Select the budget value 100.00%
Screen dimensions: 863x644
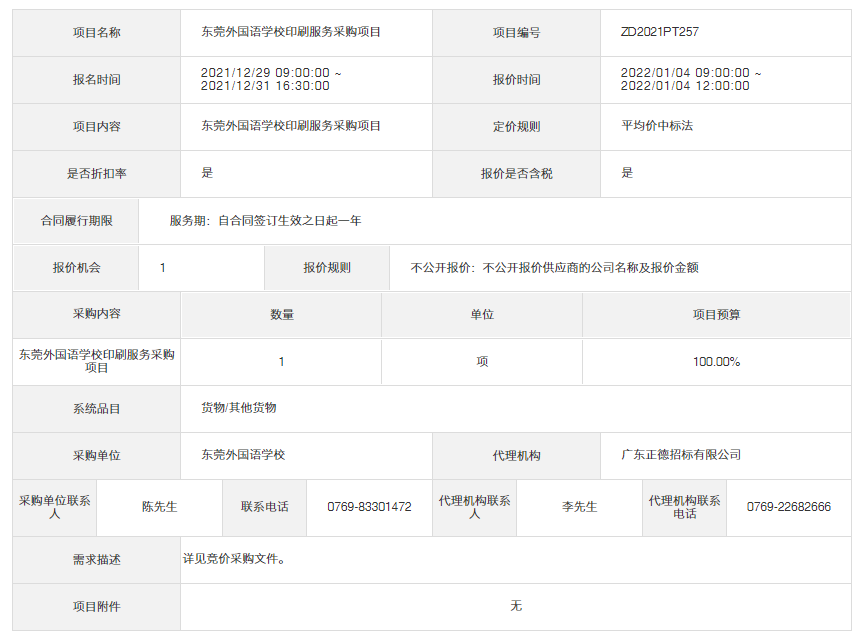(x=716, y=362)
